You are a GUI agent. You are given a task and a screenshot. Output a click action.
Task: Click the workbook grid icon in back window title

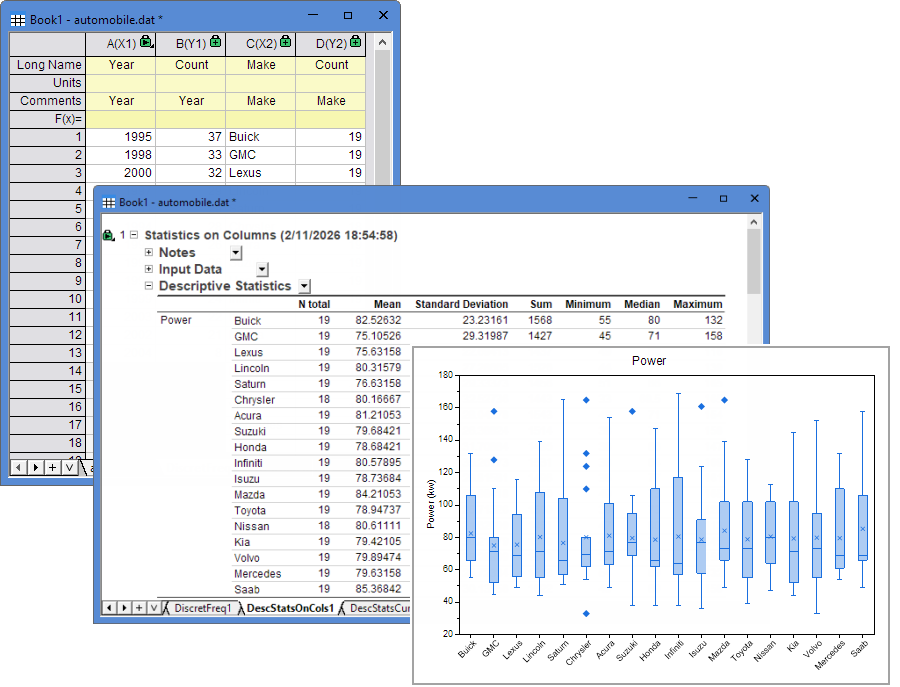point(18,20)
